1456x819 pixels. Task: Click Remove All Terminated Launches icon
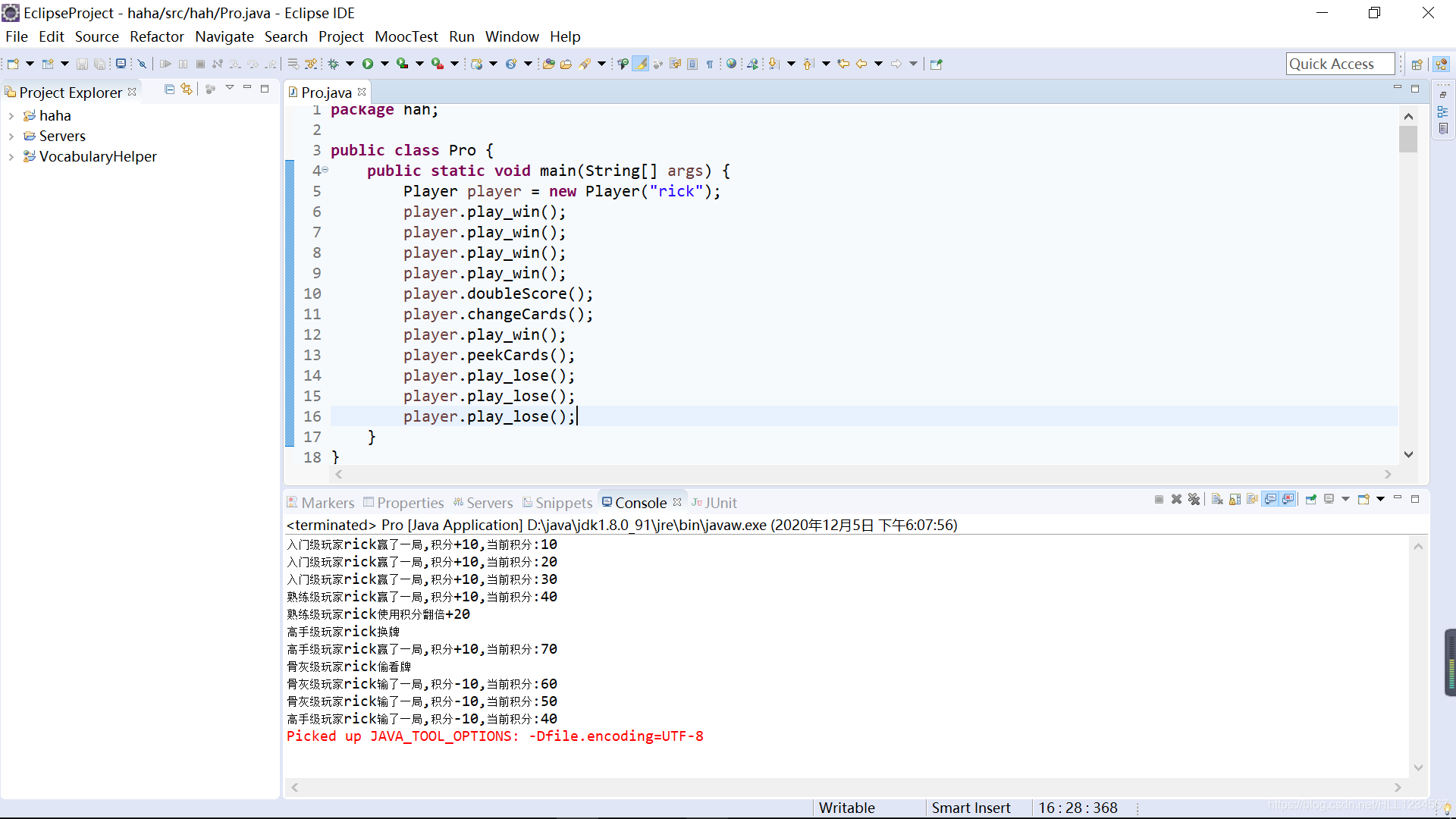tap(1194, 499)
